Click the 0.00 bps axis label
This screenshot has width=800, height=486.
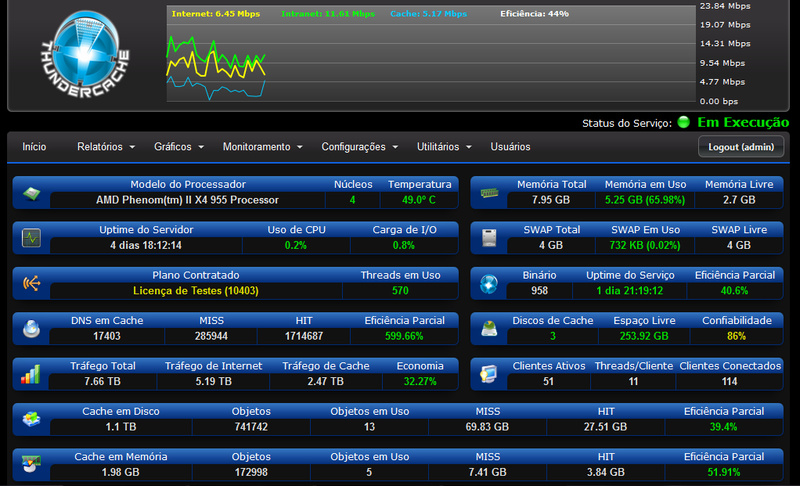tap(719, 101)
